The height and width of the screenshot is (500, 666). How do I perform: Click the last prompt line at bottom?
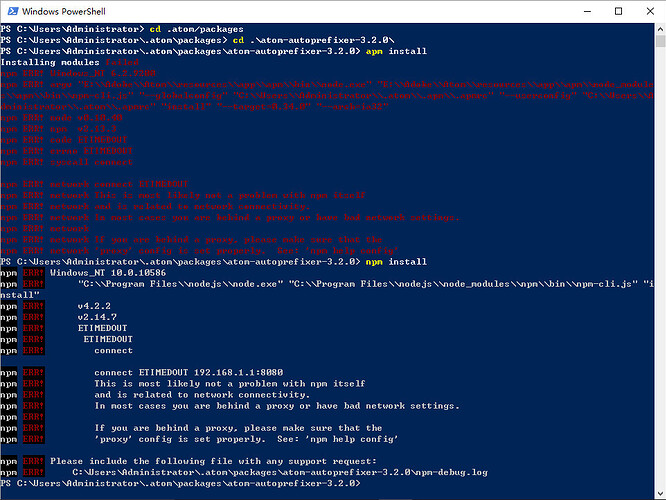[180, 482]
